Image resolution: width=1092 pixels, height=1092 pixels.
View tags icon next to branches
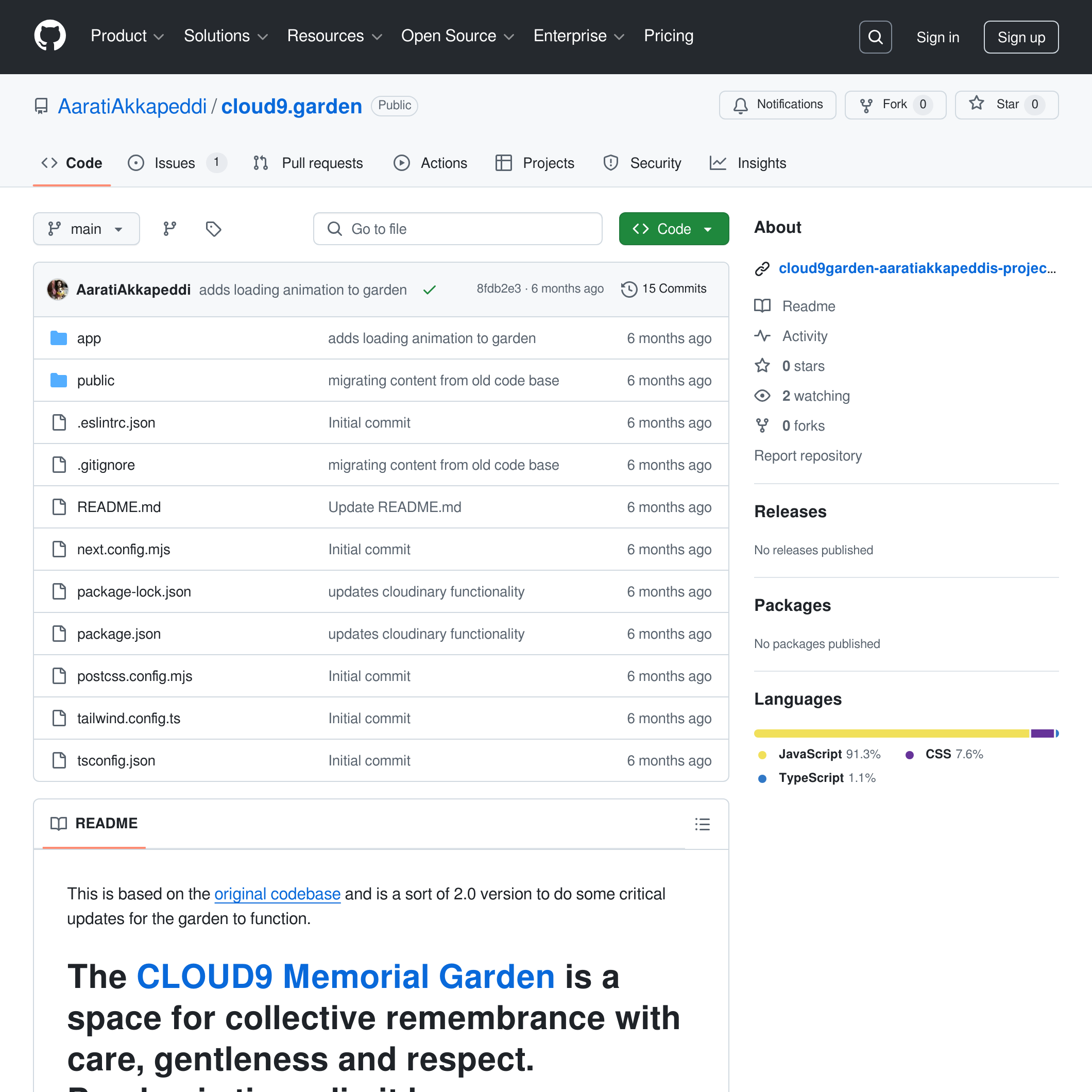213,229
